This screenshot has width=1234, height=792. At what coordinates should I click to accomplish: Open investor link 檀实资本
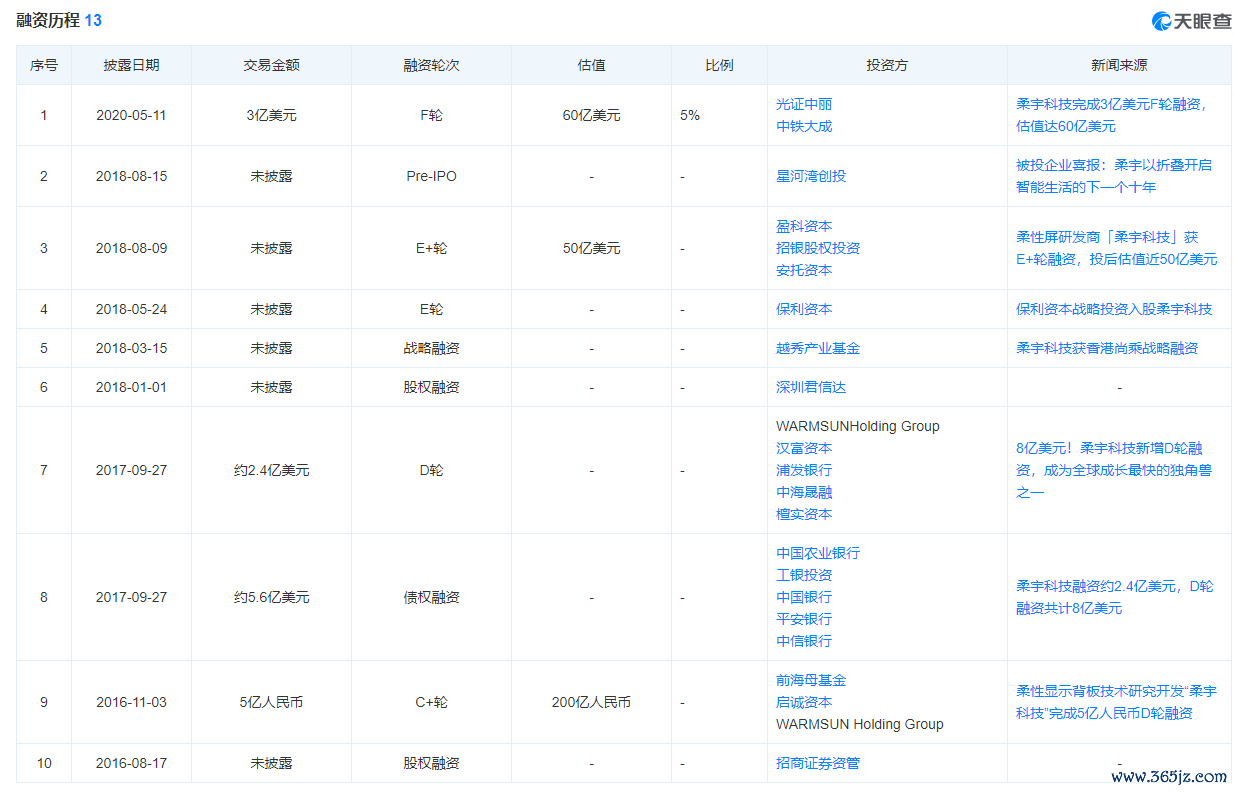click(804, 514)
